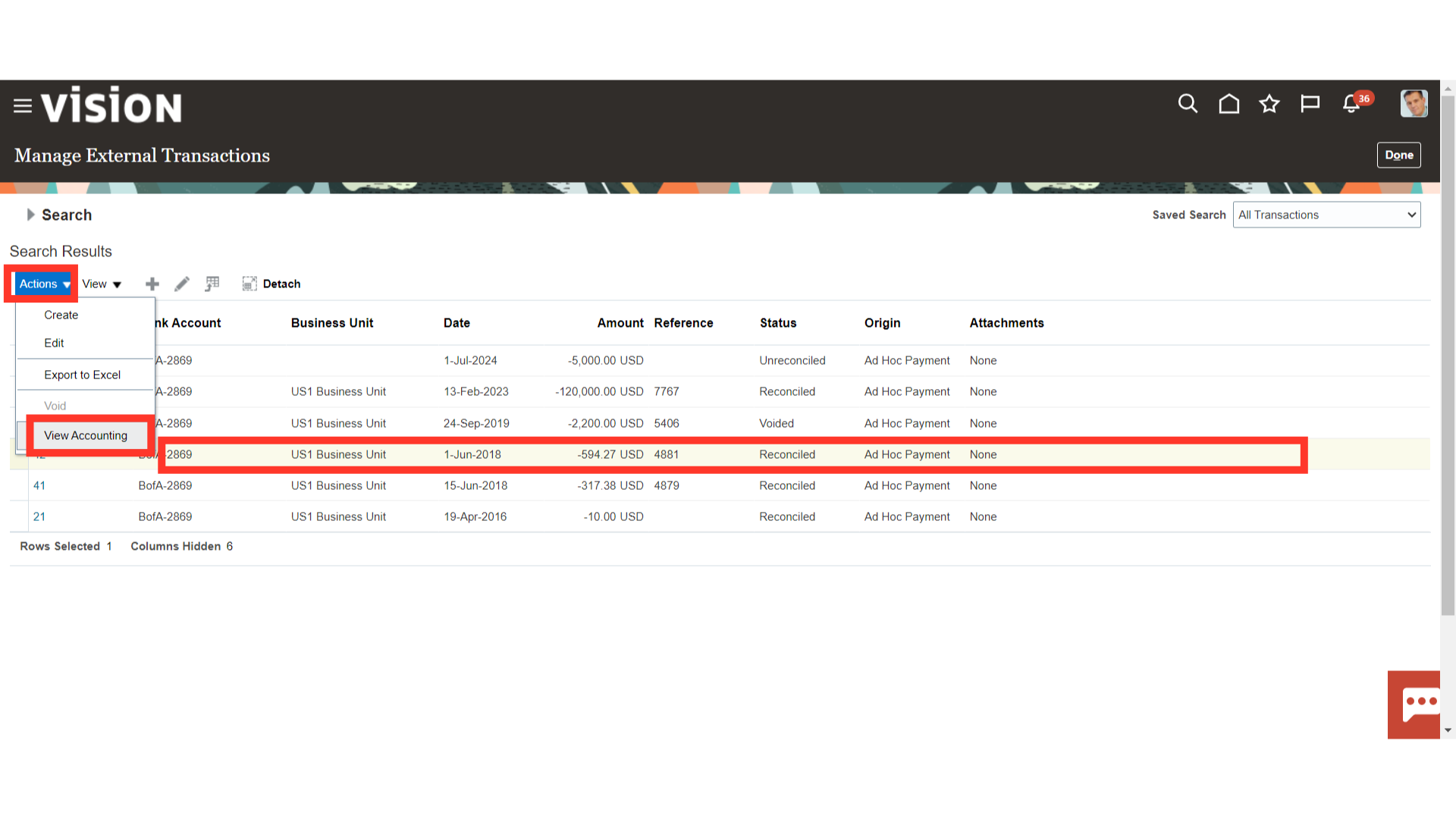Click the Done button
1456x819 pixels.
click(1398, 155)
